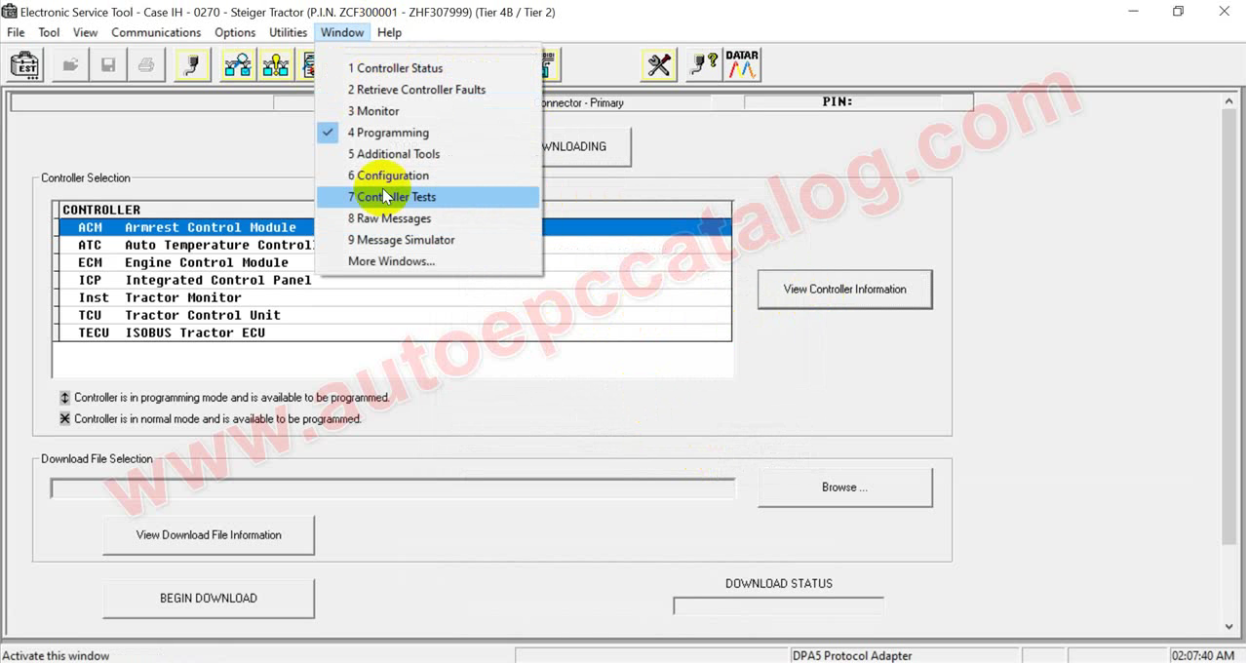Click the vertical scrollbar down arrow
1246x663 pixels.
1230,627
